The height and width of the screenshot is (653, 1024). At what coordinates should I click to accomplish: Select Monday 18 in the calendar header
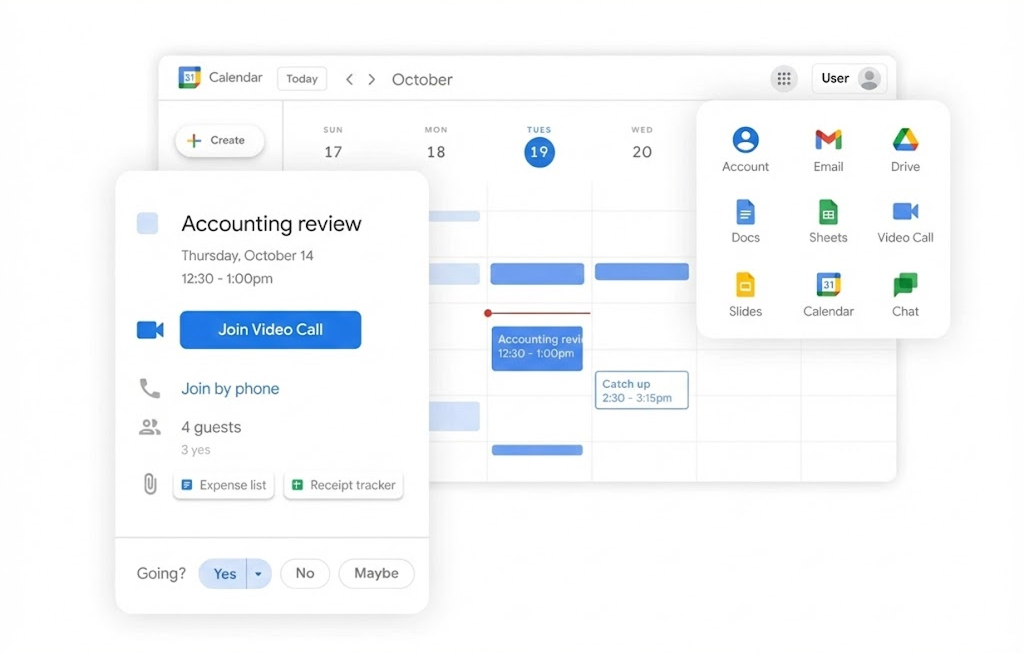(436, 151)
